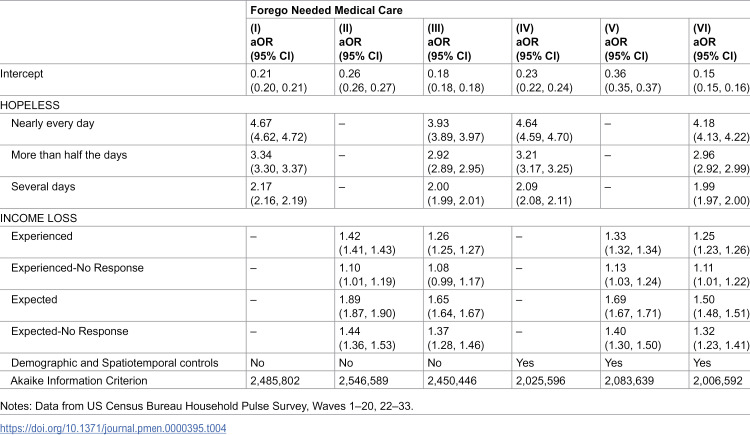Click the Notes line about Household Pulse Survey

(x=207, y=406)
